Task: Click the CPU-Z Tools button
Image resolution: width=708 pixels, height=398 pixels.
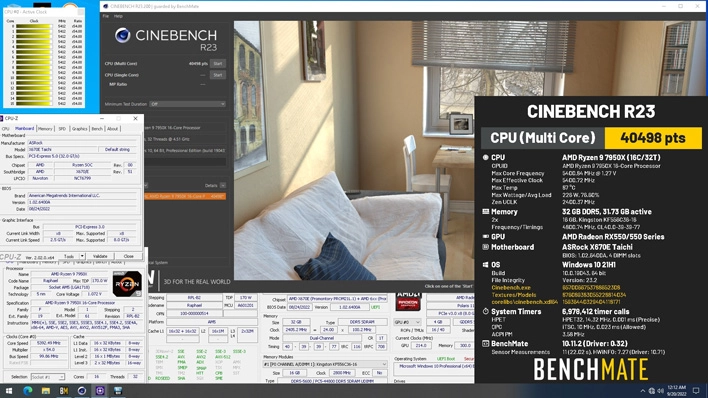Action: point(69,256)
